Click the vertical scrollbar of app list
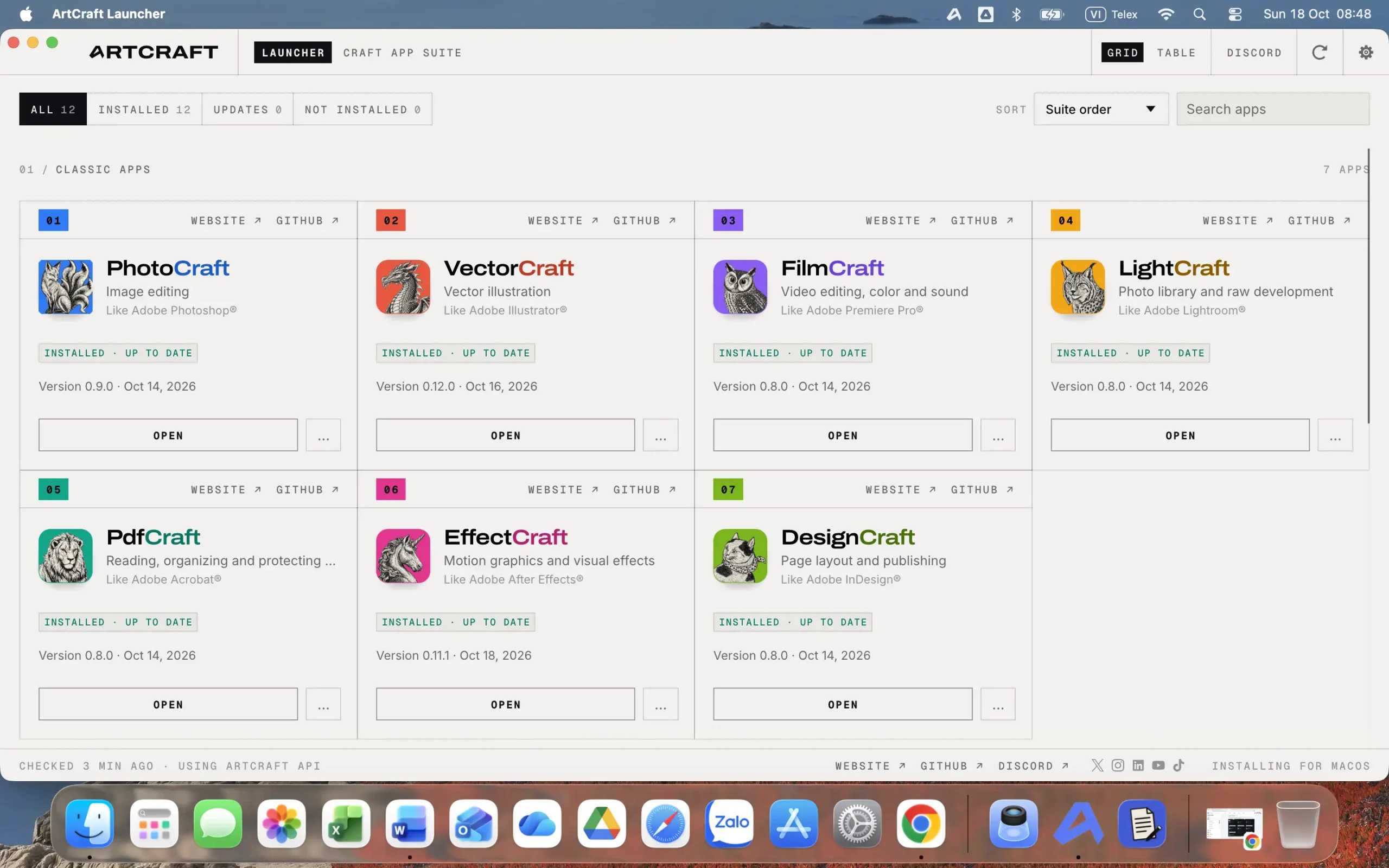This screenshot has width=1389, height=868. [1368, 286]
